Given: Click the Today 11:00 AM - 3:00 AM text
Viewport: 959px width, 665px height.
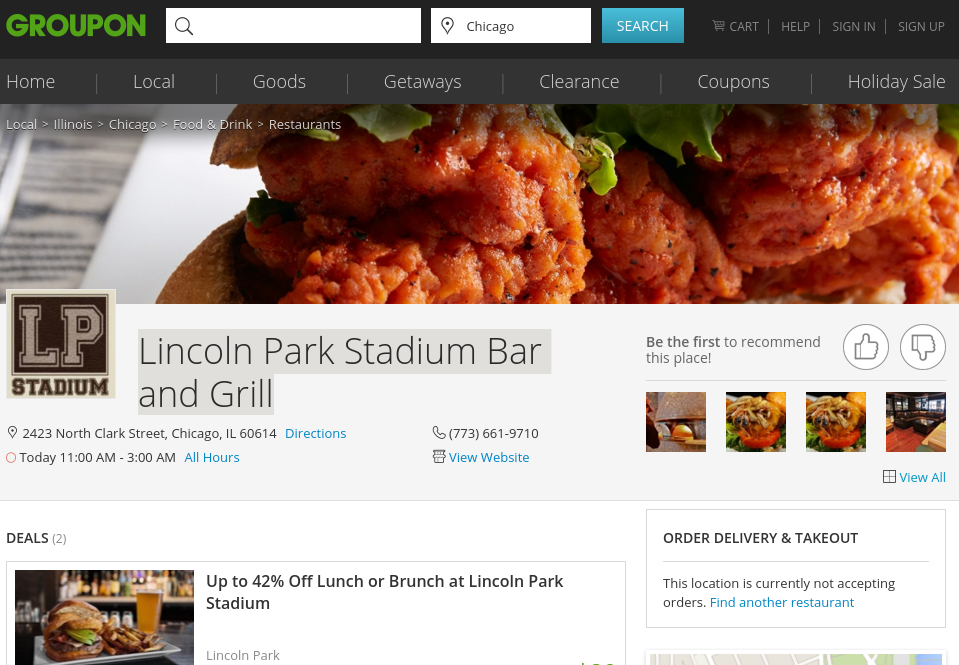Looking at the screenshot, I should 97,457.
